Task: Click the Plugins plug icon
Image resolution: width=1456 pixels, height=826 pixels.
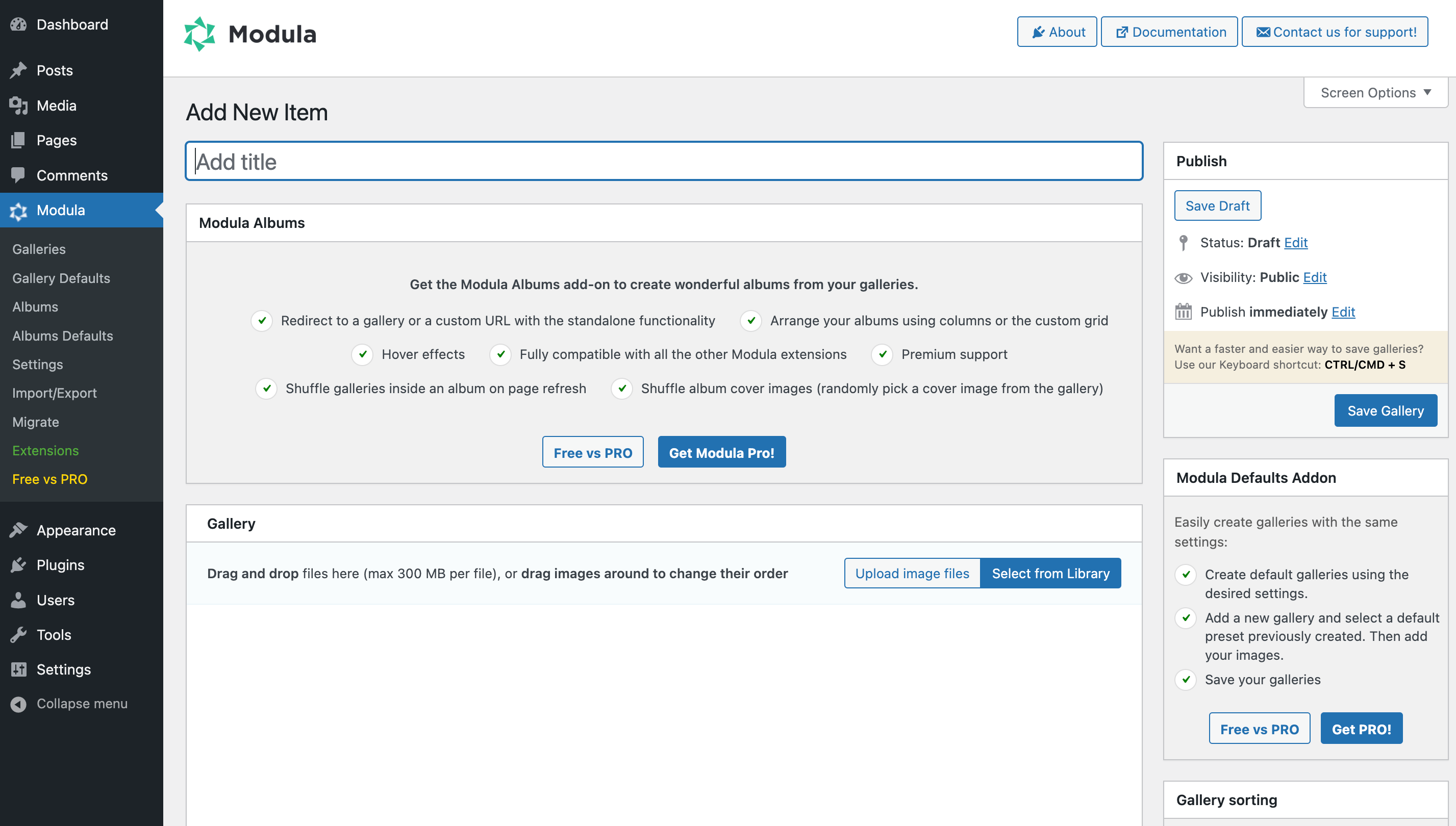Action: 18,565
